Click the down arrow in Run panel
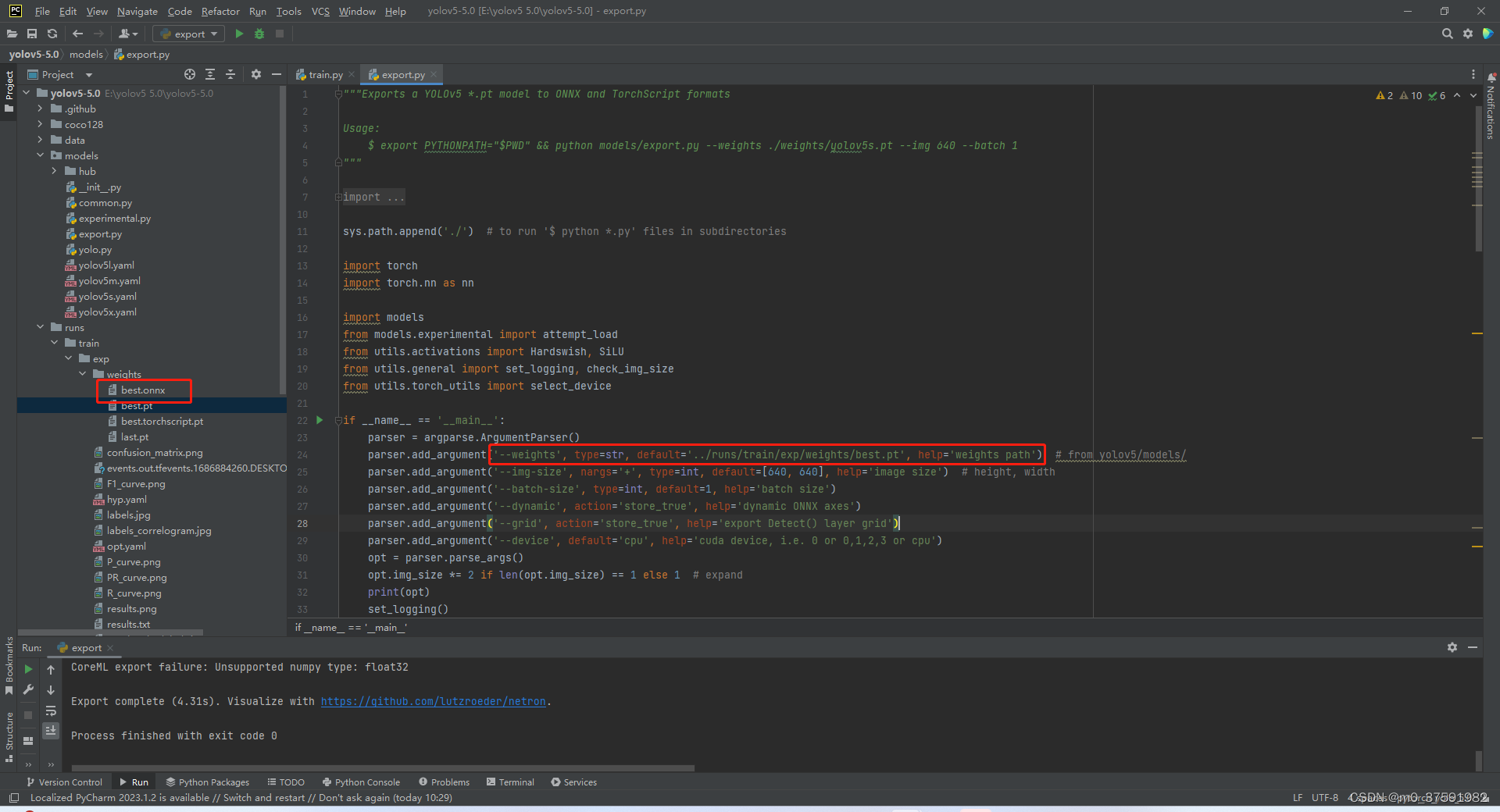The width and height of the screenshot is (1500, 812). coord(51,689)
